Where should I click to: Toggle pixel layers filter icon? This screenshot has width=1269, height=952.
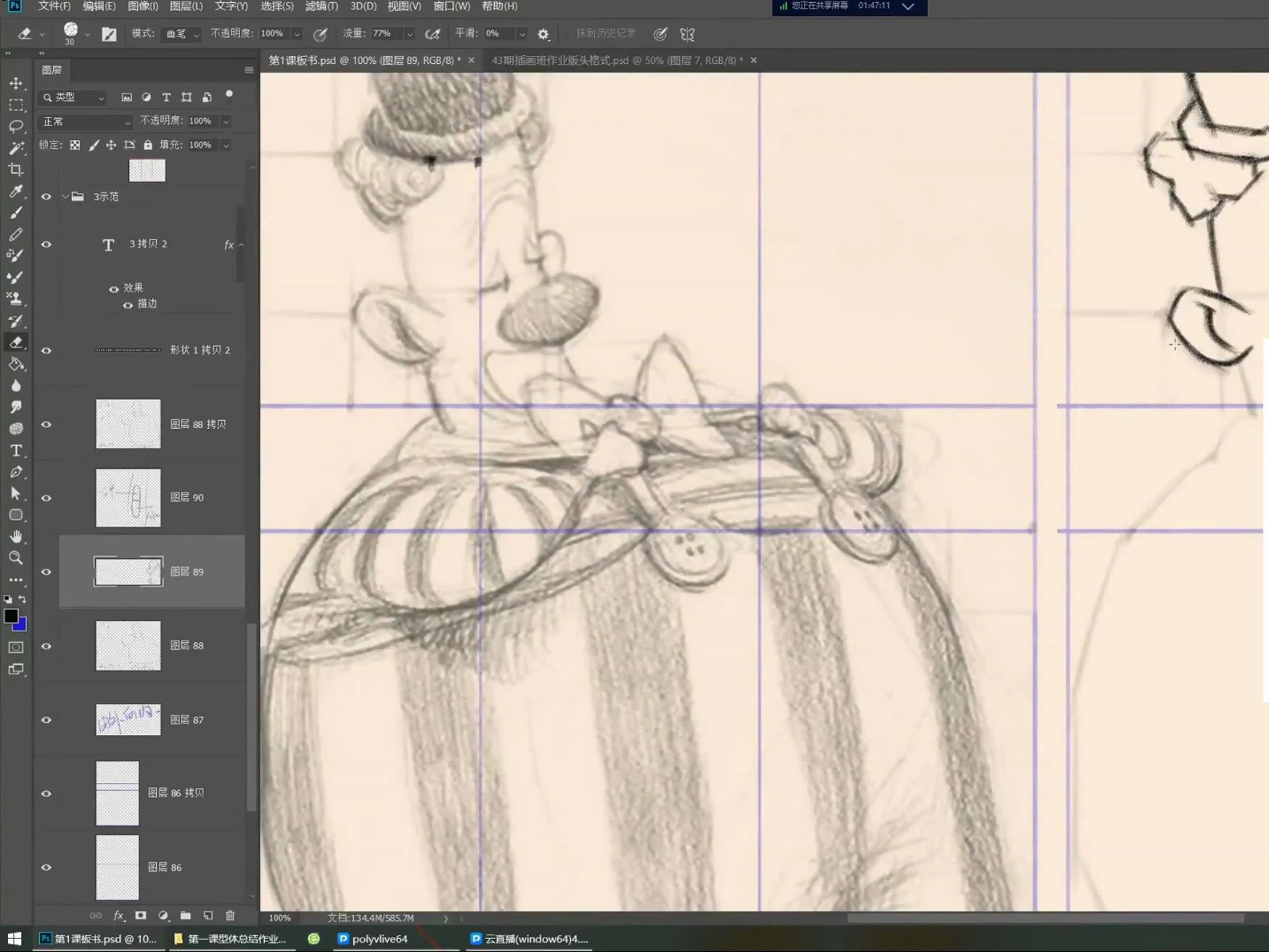[x=126, y=97]
